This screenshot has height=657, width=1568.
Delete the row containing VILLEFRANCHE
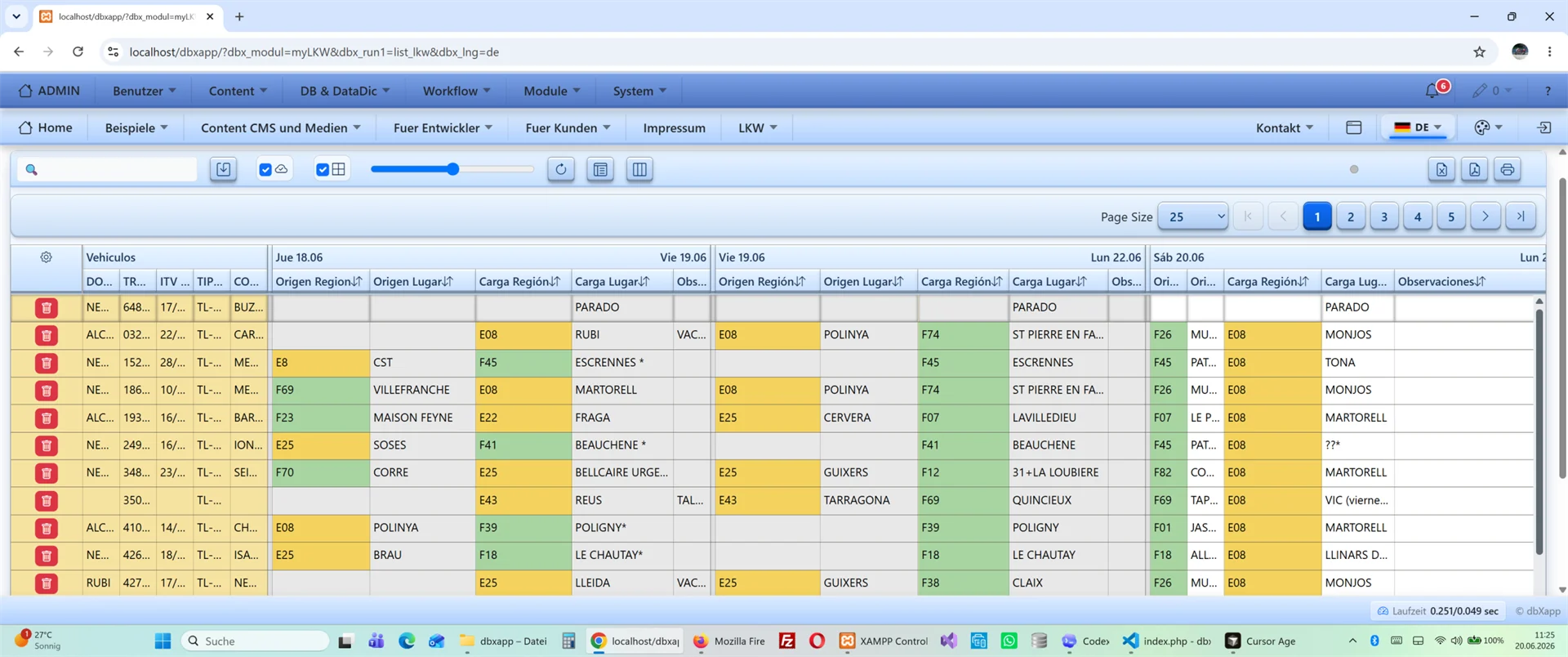tap(47, 390)
